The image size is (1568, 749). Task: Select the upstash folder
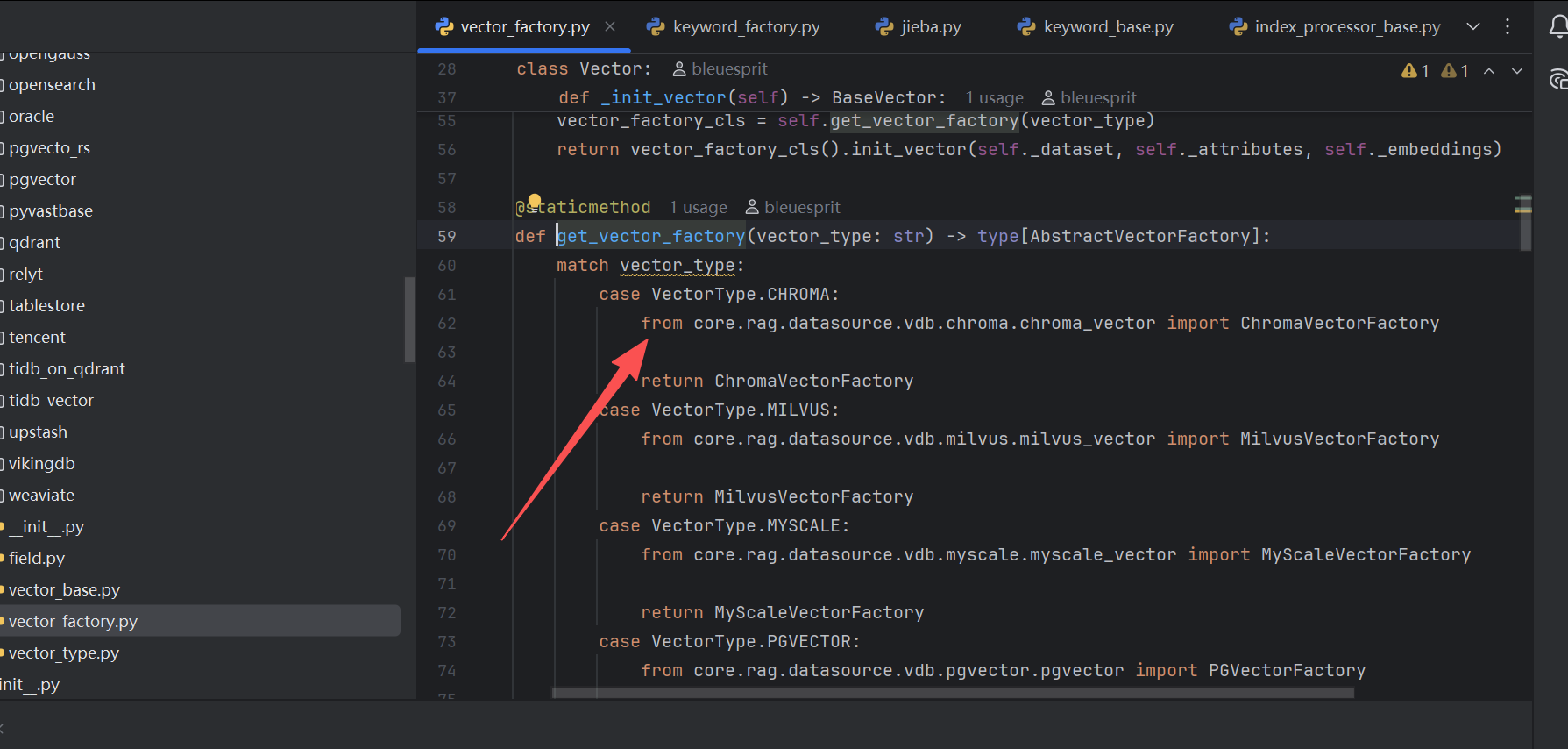tap(38, 432)
